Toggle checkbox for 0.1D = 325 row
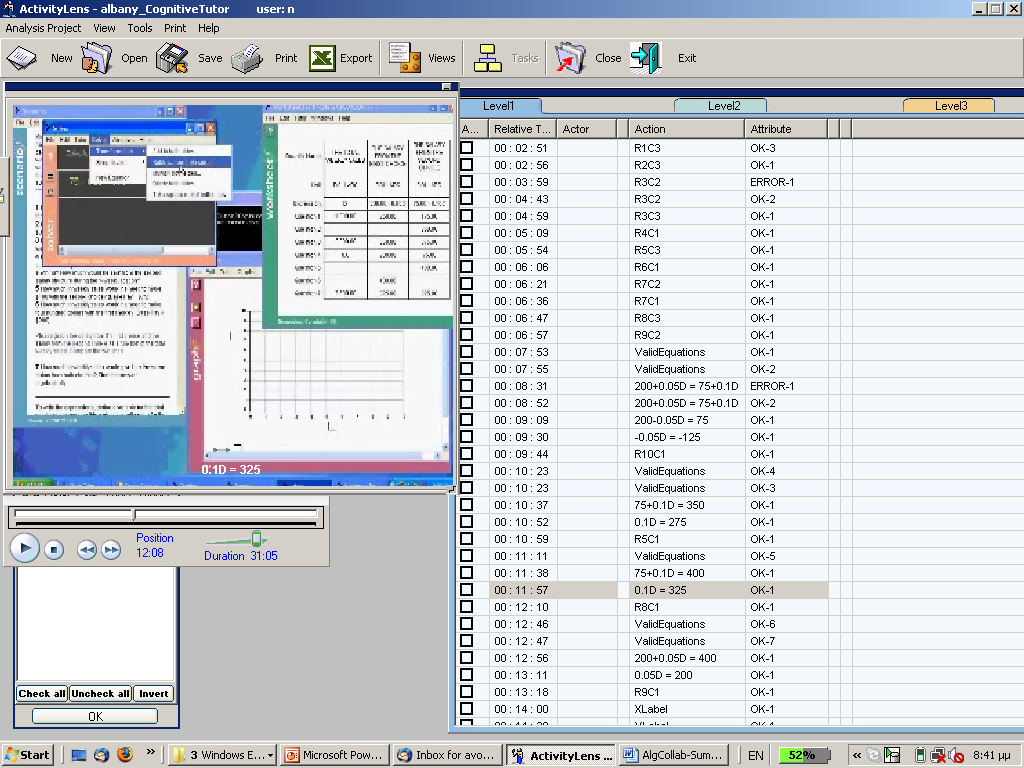The width and height of the screenshot is (1024, 768). click(x=467, y=590)
